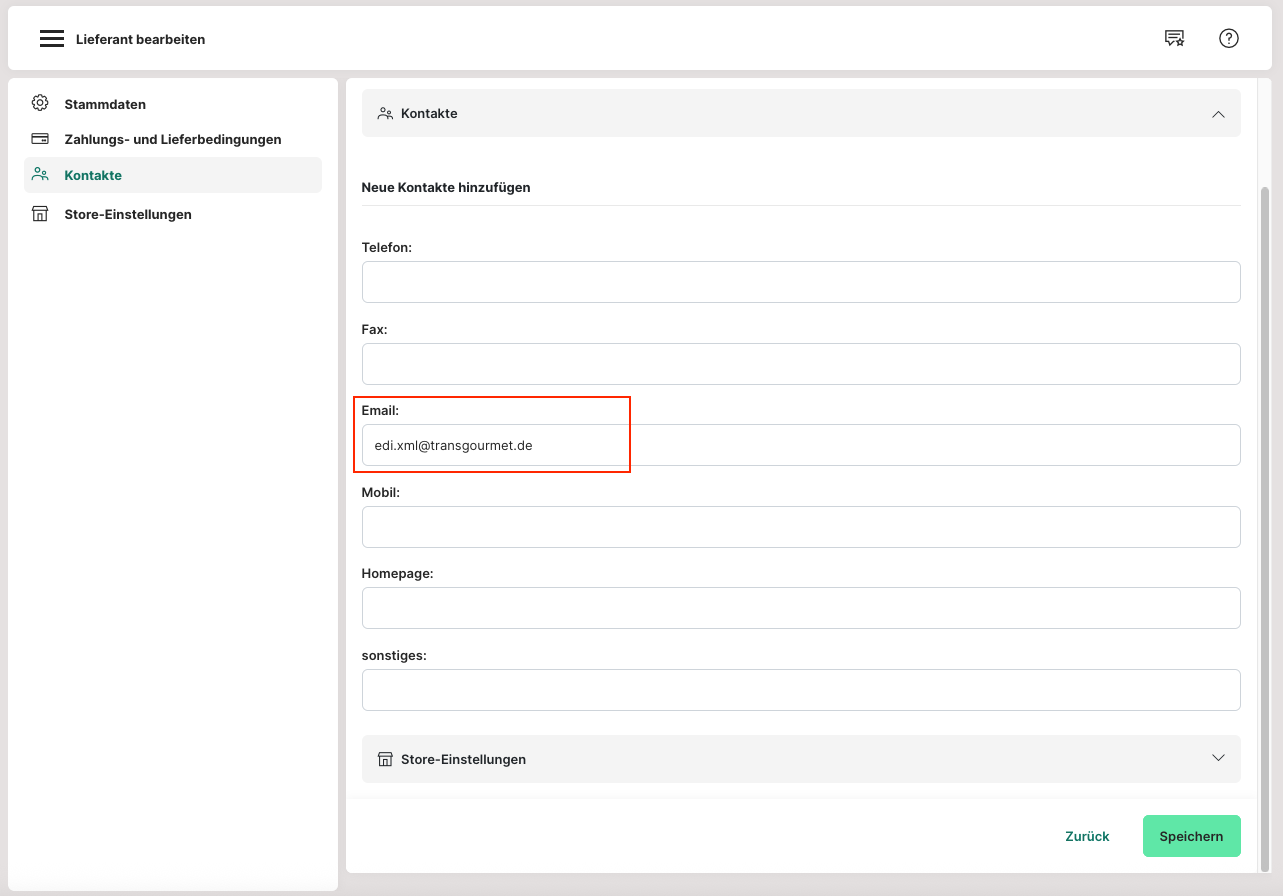Collapse the Kontakte section chevron

[x=1217, y=114]
